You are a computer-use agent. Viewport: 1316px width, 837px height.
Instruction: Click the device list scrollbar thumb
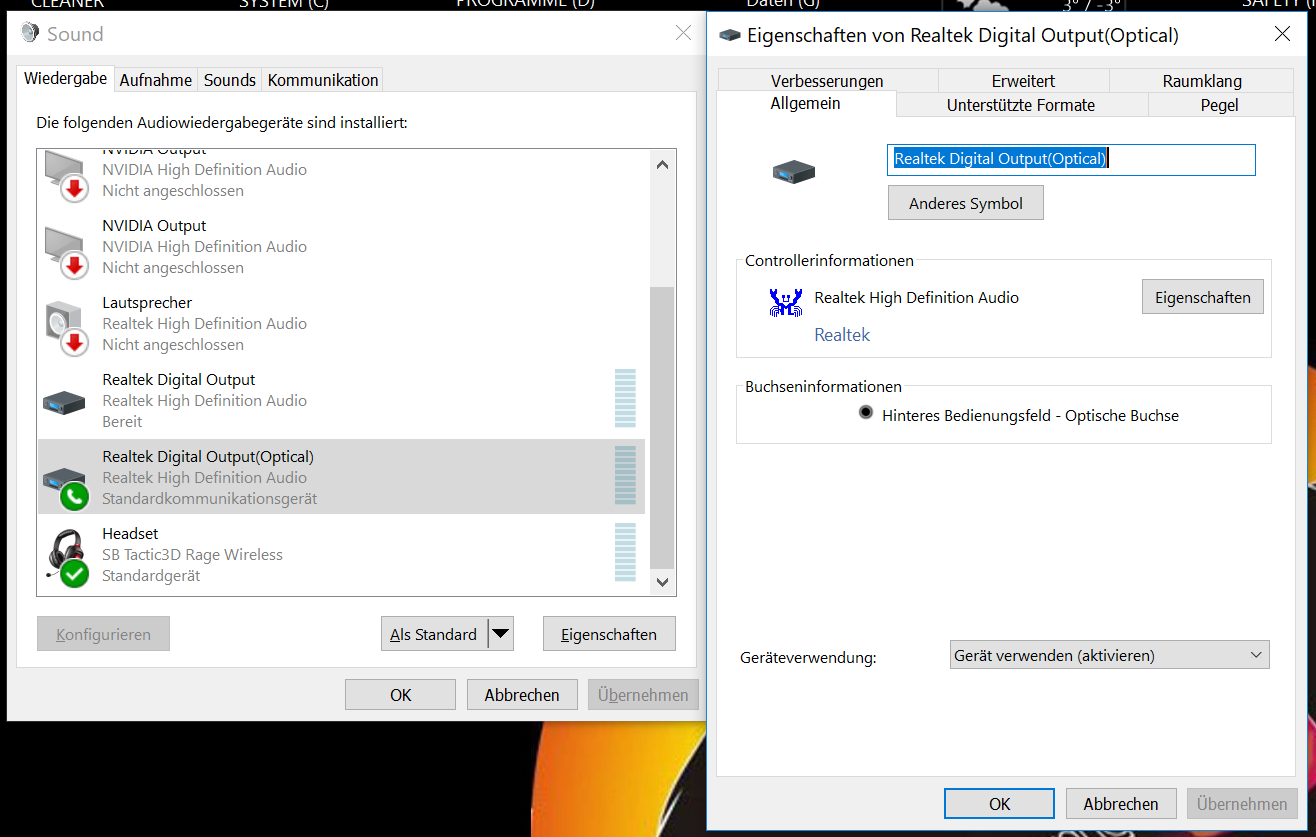(x=662, y=427)
